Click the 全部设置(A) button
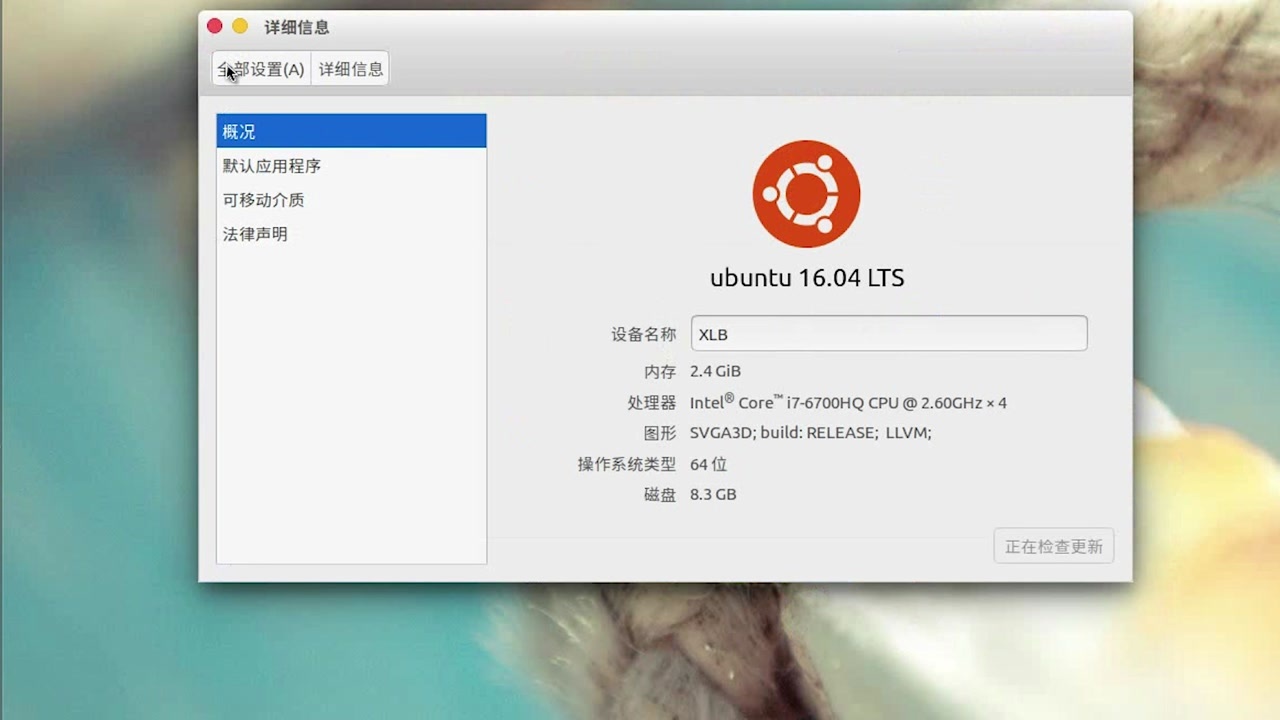Screen dimensions: 1280x720 tap(262, 69)
